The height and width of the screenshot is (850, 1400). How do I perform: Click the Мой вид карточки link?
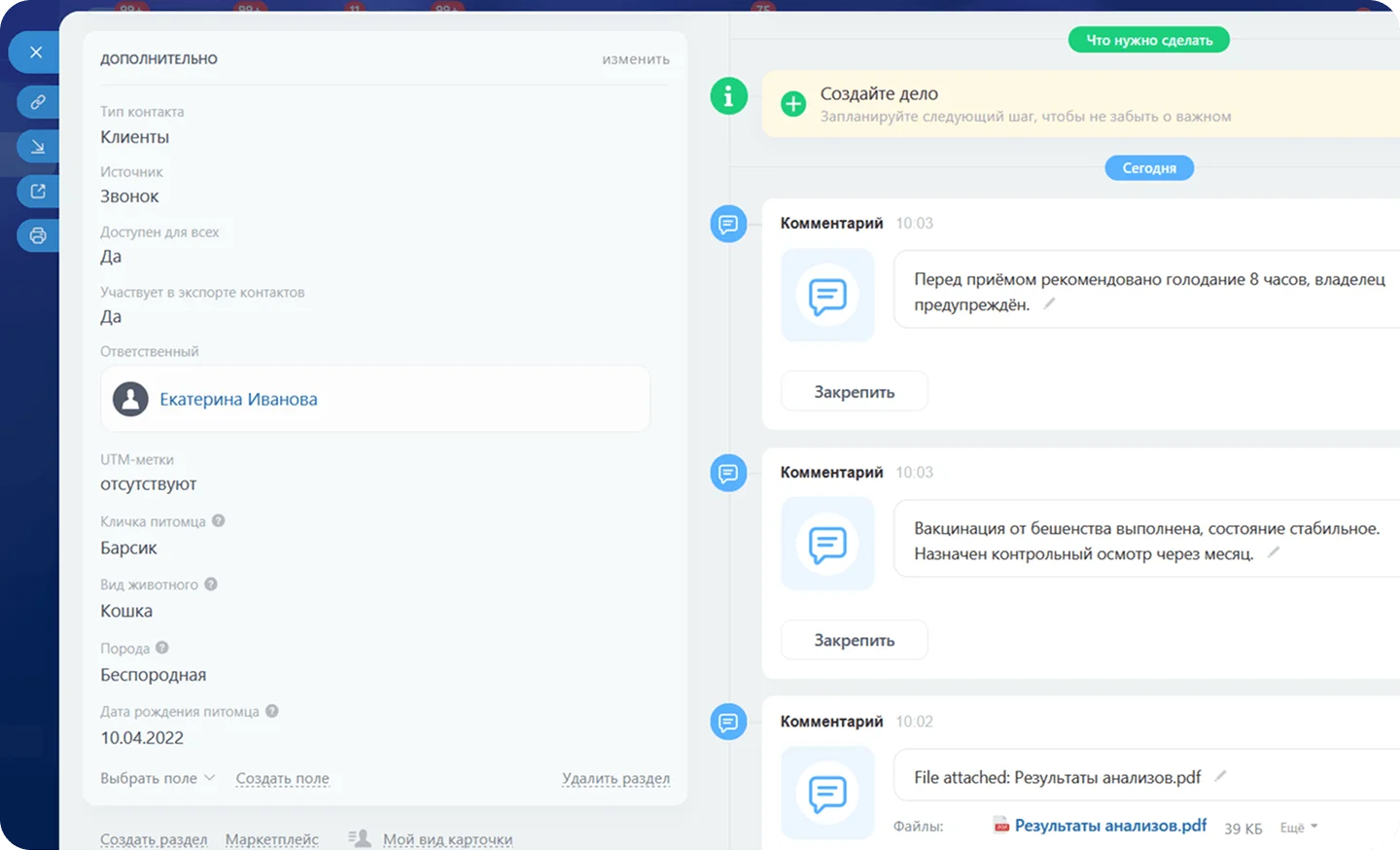pyautogui.click(x=447, y=839)
